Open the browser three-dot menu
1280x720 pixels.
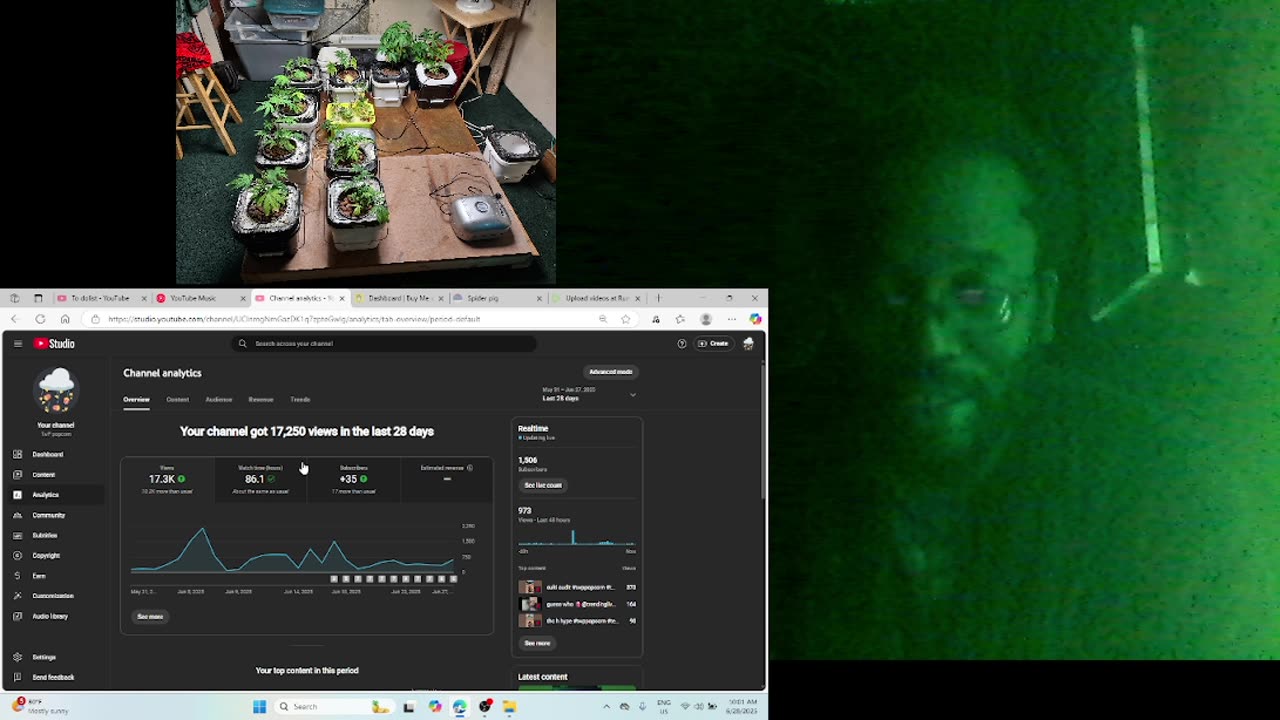click(732, 319)
